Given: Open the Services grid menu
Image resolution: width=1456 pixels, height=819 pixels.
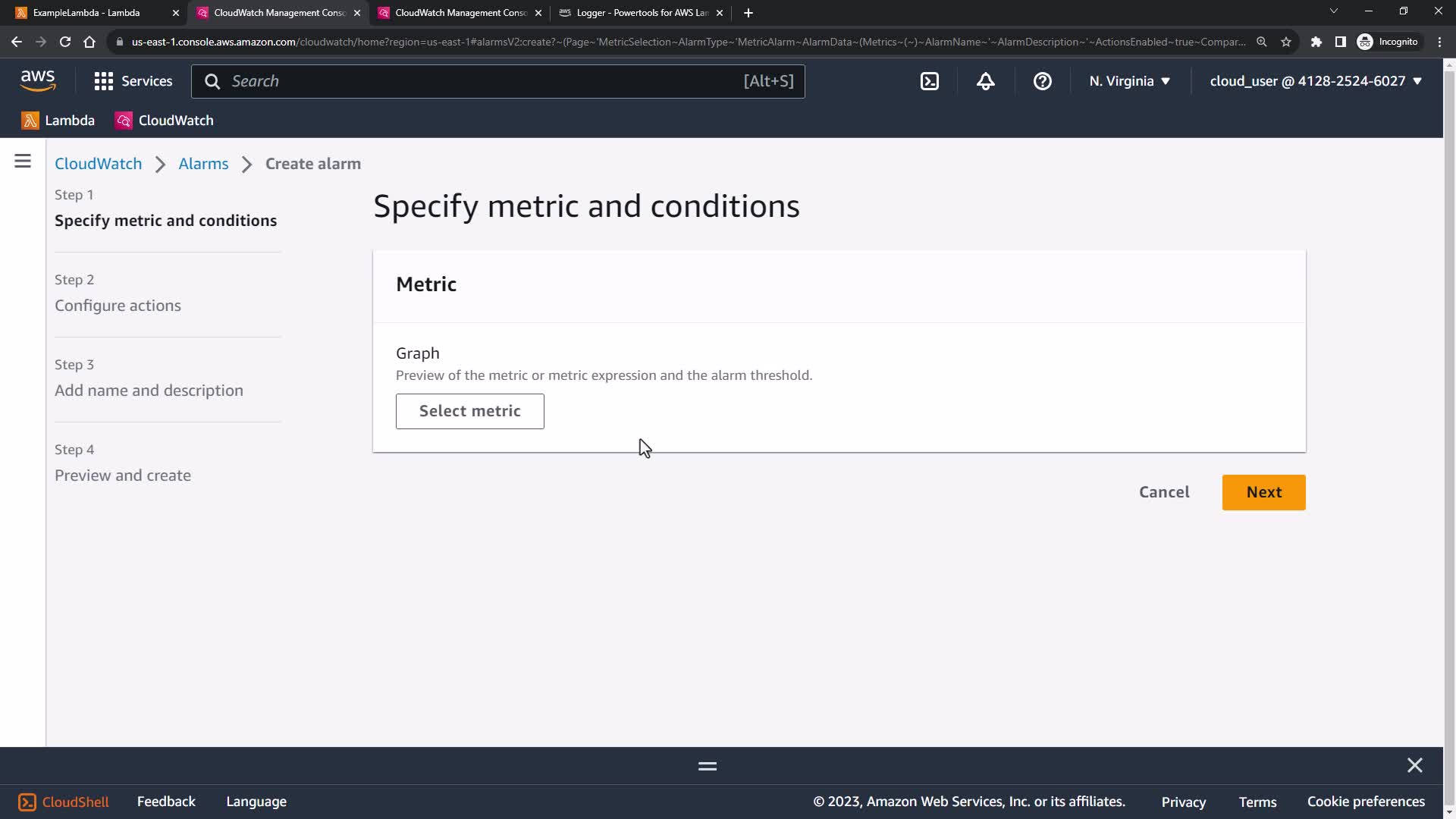Looking at the screenshot, I should (x=133, y=81).
